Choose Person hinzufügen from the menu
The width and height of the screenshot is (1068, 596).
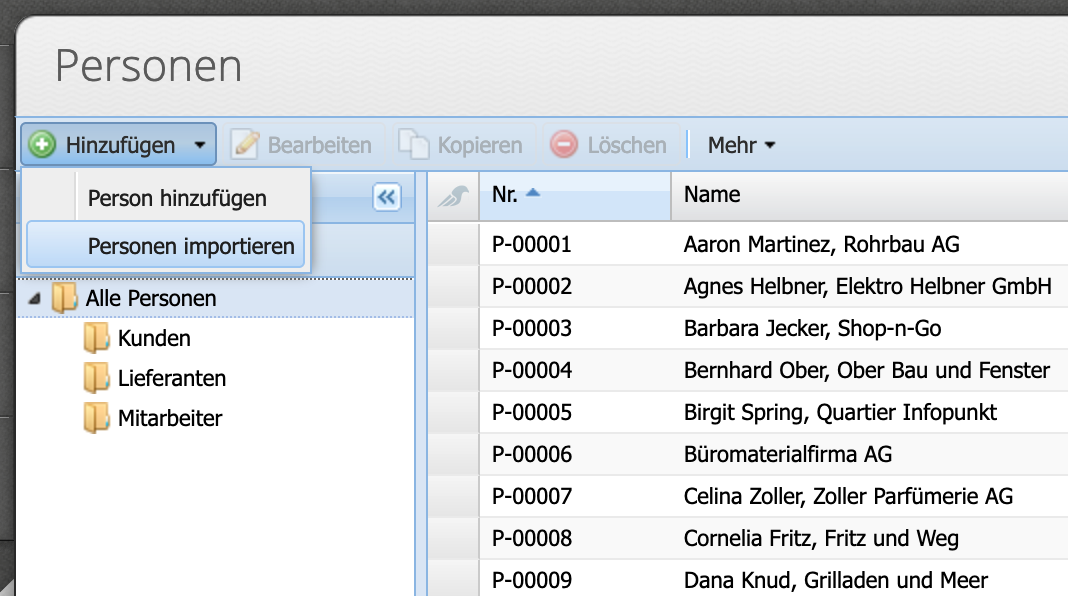[x=178, y=198]
